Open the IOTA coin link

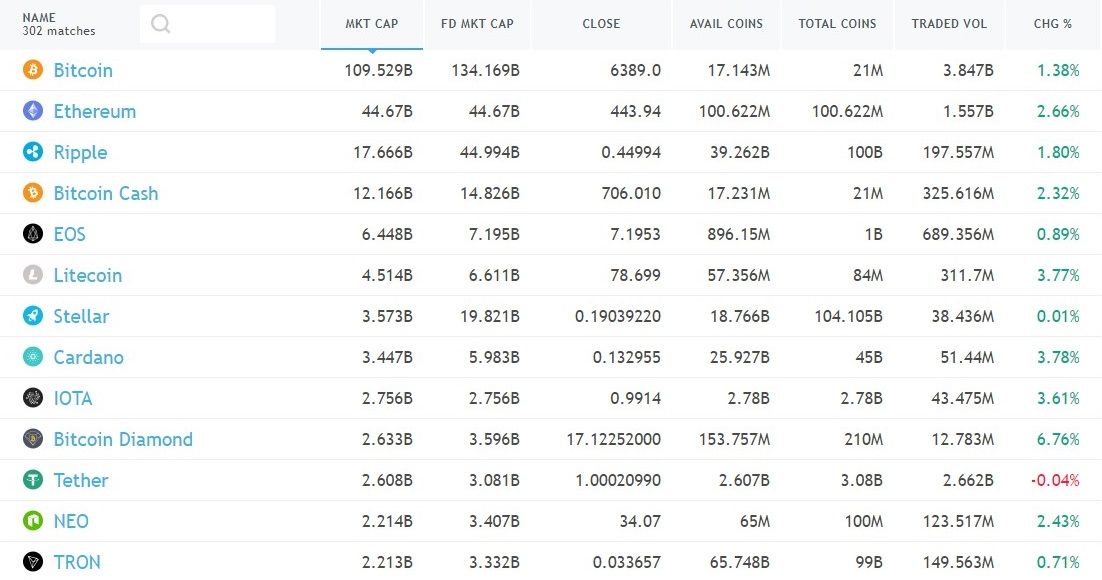(x=73, y=398)
